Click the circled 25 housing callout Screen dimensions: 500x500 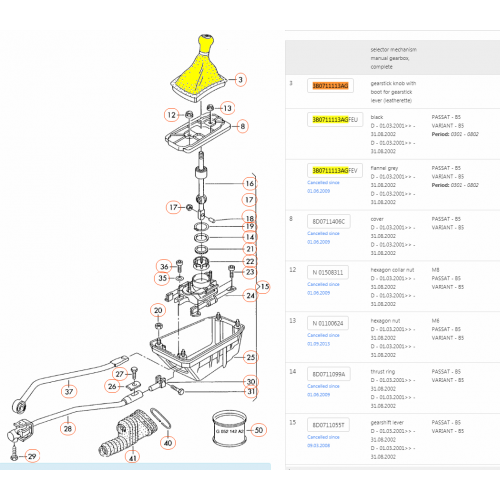coord(251,357)
